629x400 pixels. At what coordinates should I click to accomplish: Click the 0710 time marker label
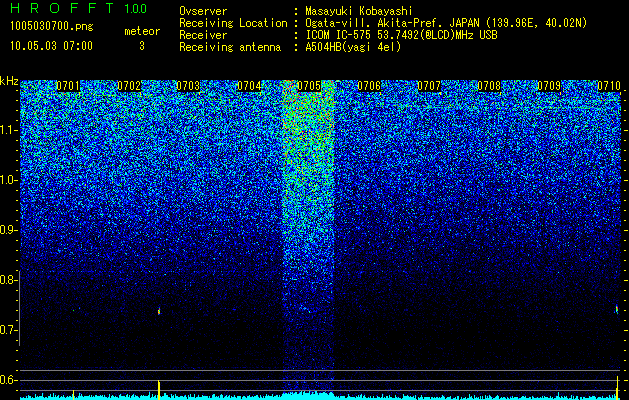[609, 86]
